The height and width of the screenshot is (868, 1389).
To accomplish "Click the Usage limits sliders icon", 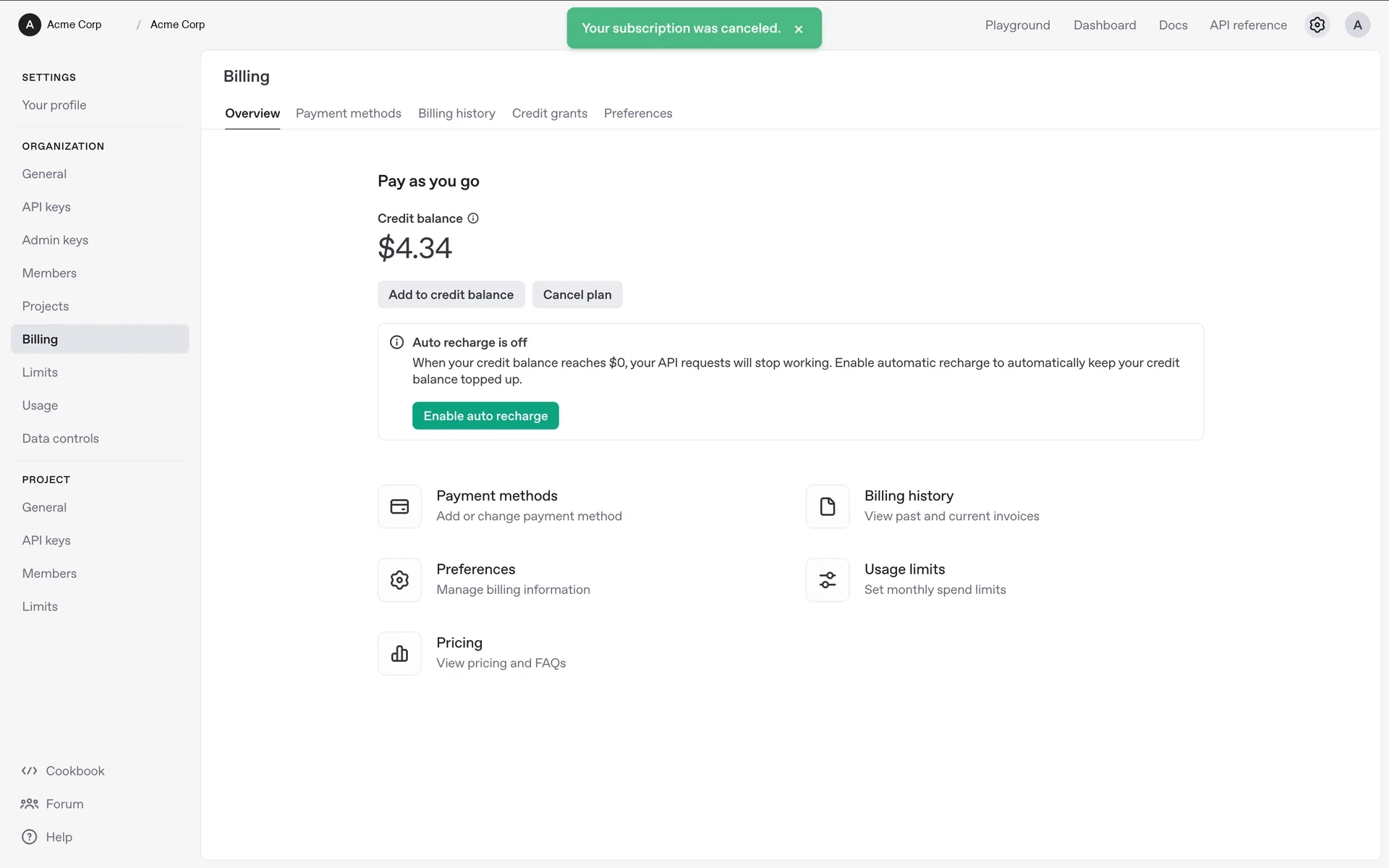I will [x=828, y=579].
